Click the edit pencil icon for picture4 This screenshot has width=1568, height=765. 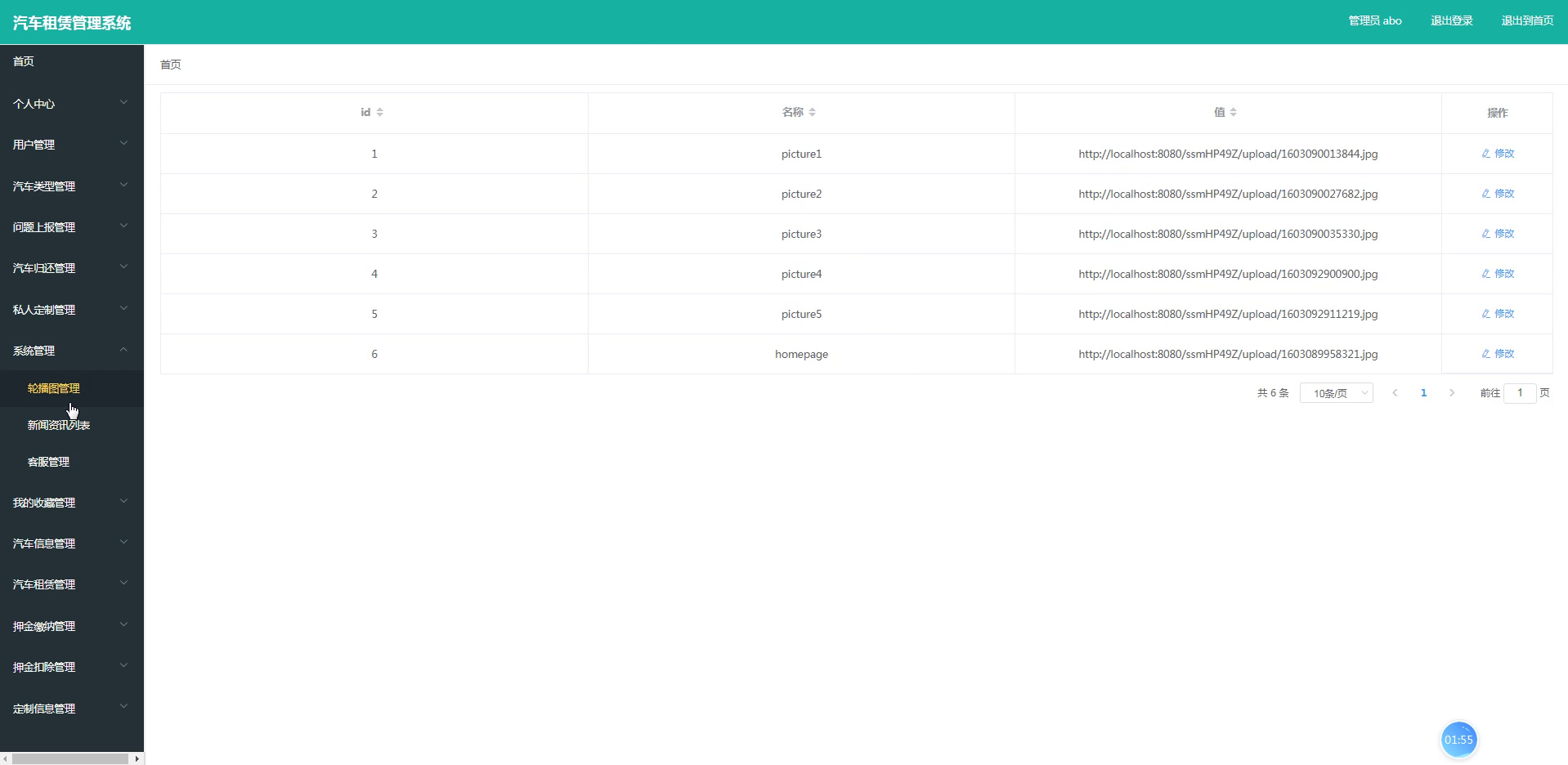[x=1486, y=274]
